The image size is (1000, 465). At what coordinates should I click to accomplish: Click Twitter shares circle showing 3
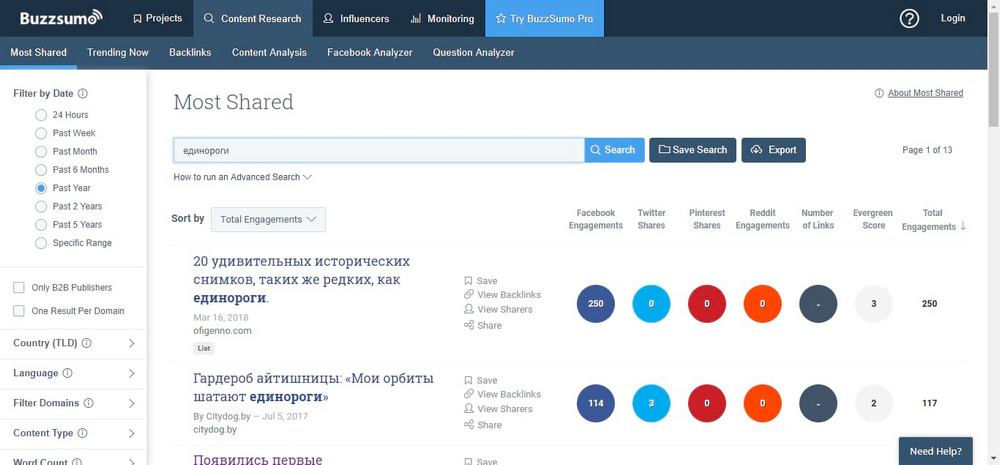(x=651, y=403)
